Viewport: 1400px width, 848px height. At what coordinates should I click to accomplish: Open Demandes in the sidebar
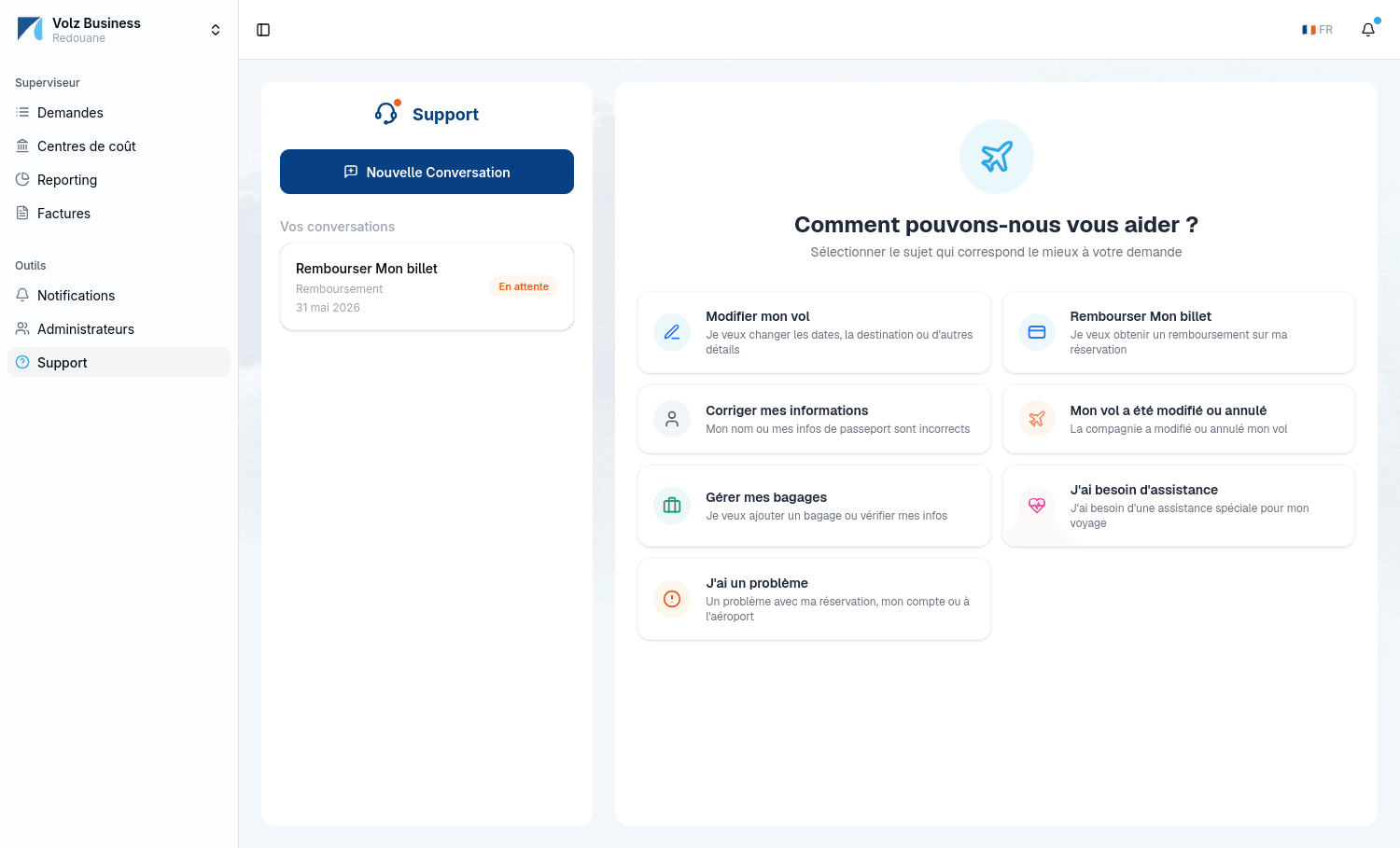[x=119, y=113]
